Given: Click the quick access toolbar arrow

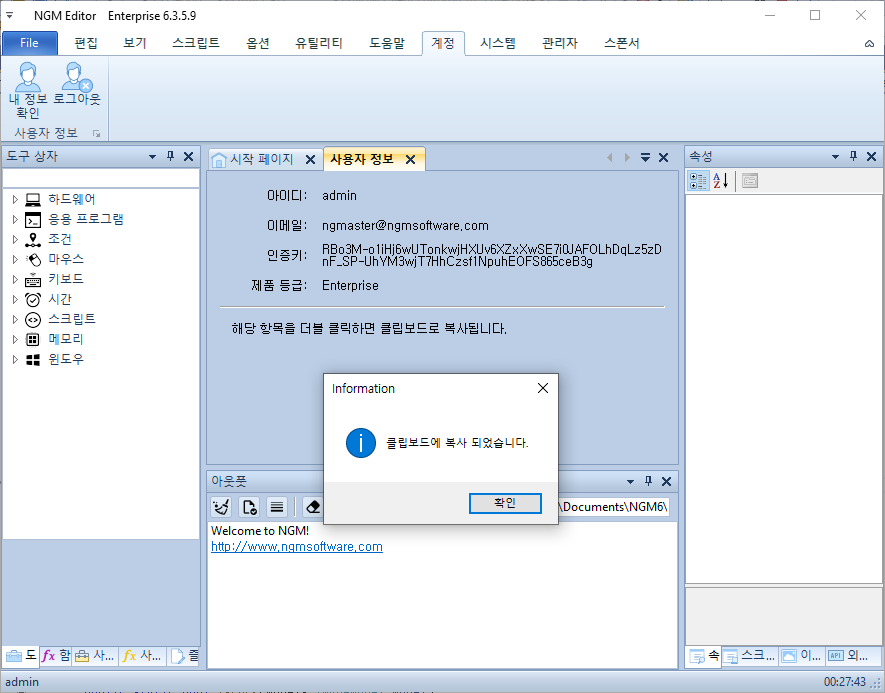Looking at the screenshot, I should 9,16.
